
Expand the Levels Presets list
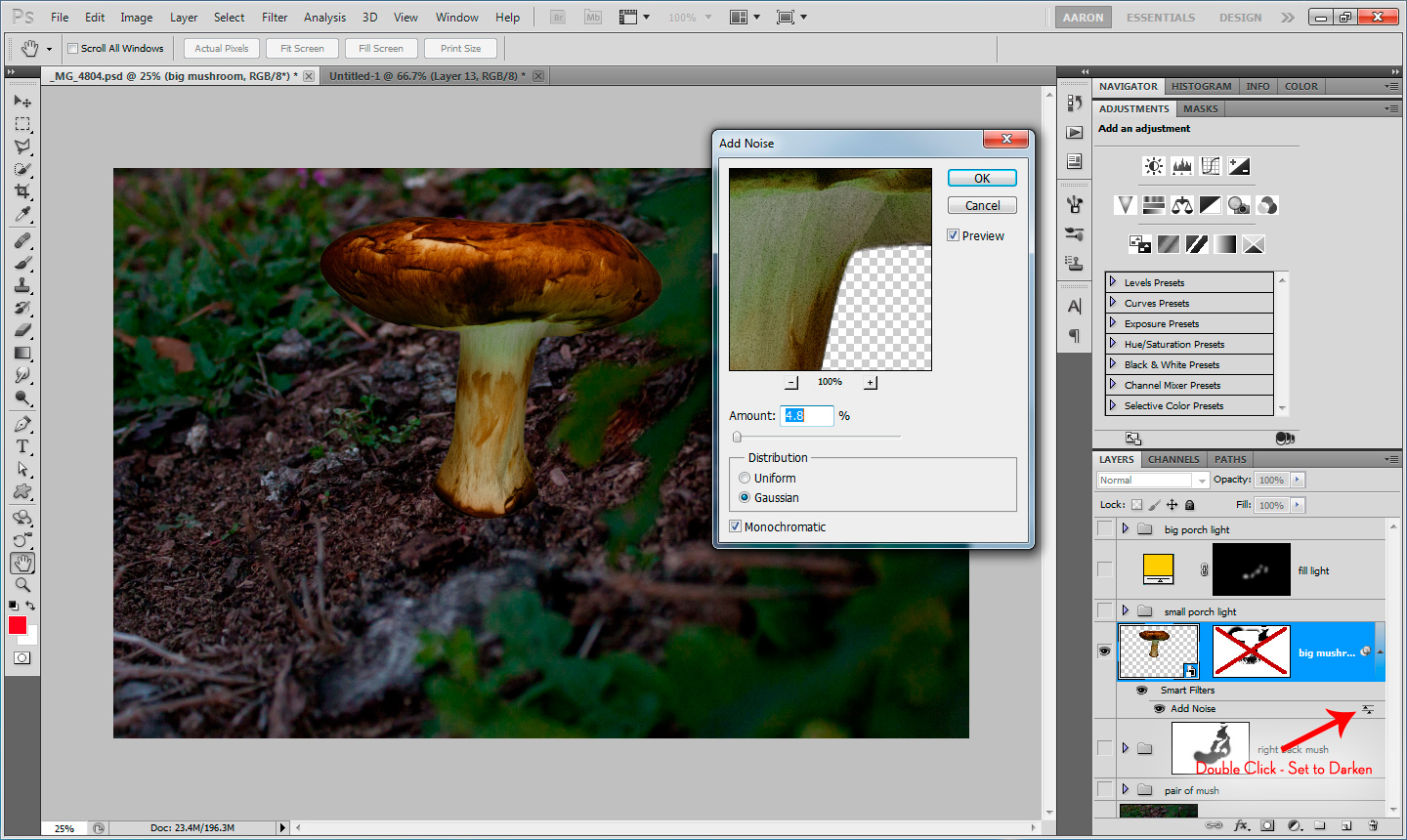[1113, 282]
